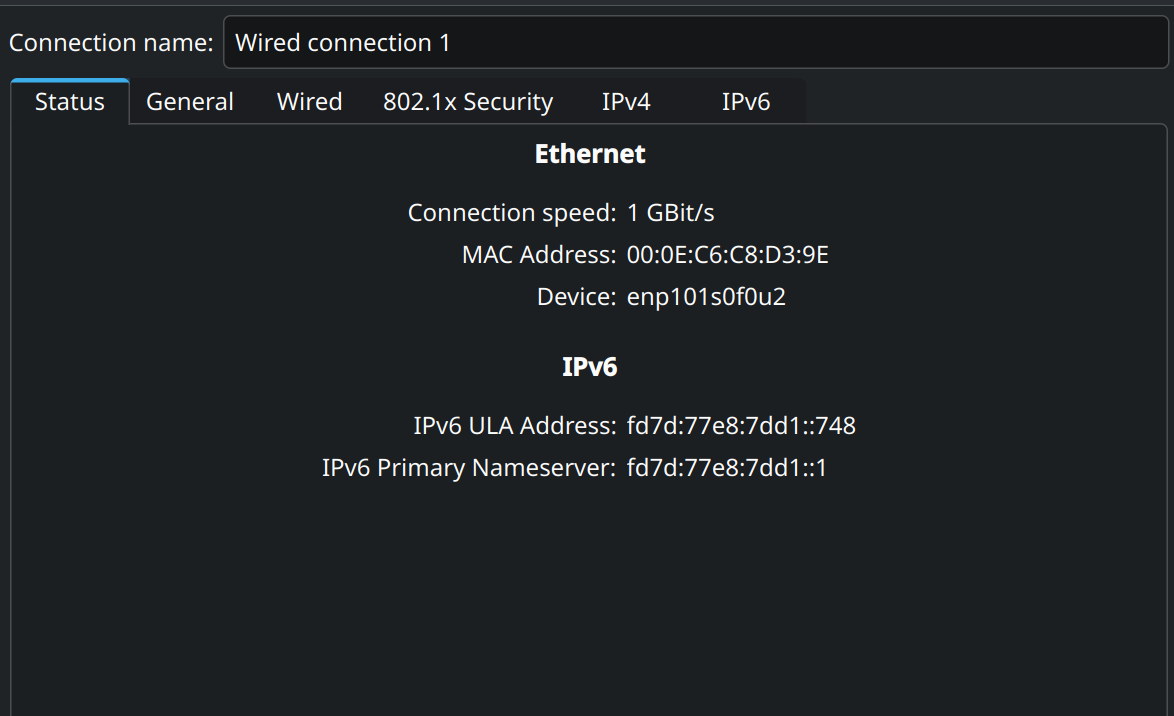Click the MAC address value 00:0E:C6:C8:D3:9E
The height and width of the screenshot is (716, 1174).
pyautogui.click(x=727, y=255)
